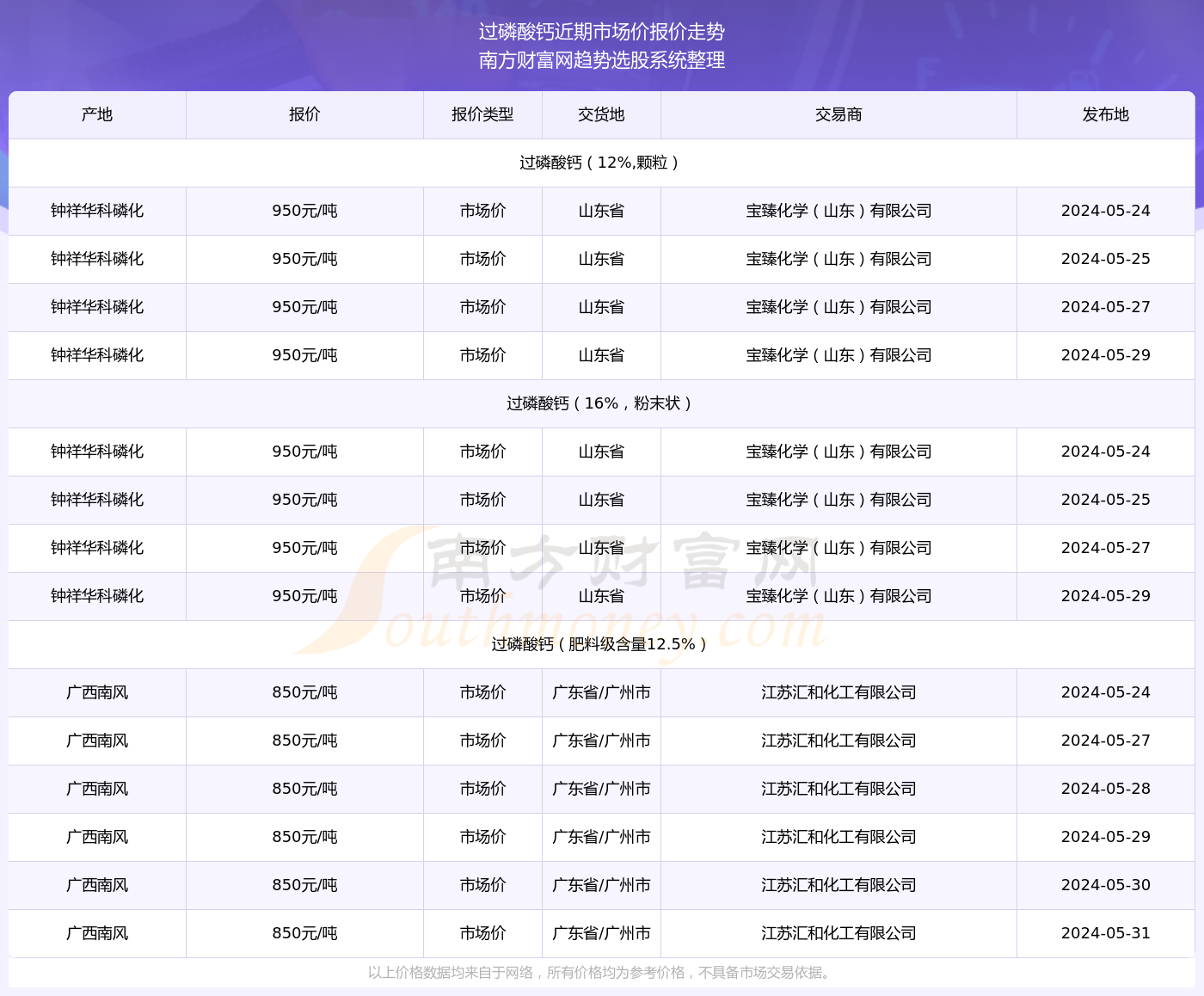Click 850元/吨 in the 2024-05-30 row
The image size is (1204, 996).
coord(304,885)
